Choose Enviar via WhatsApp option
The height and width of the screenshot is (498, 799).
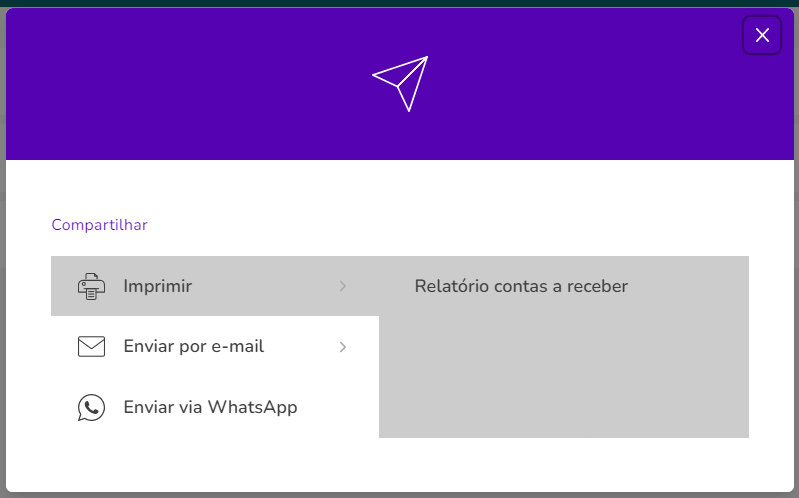[x=210, y=407]
